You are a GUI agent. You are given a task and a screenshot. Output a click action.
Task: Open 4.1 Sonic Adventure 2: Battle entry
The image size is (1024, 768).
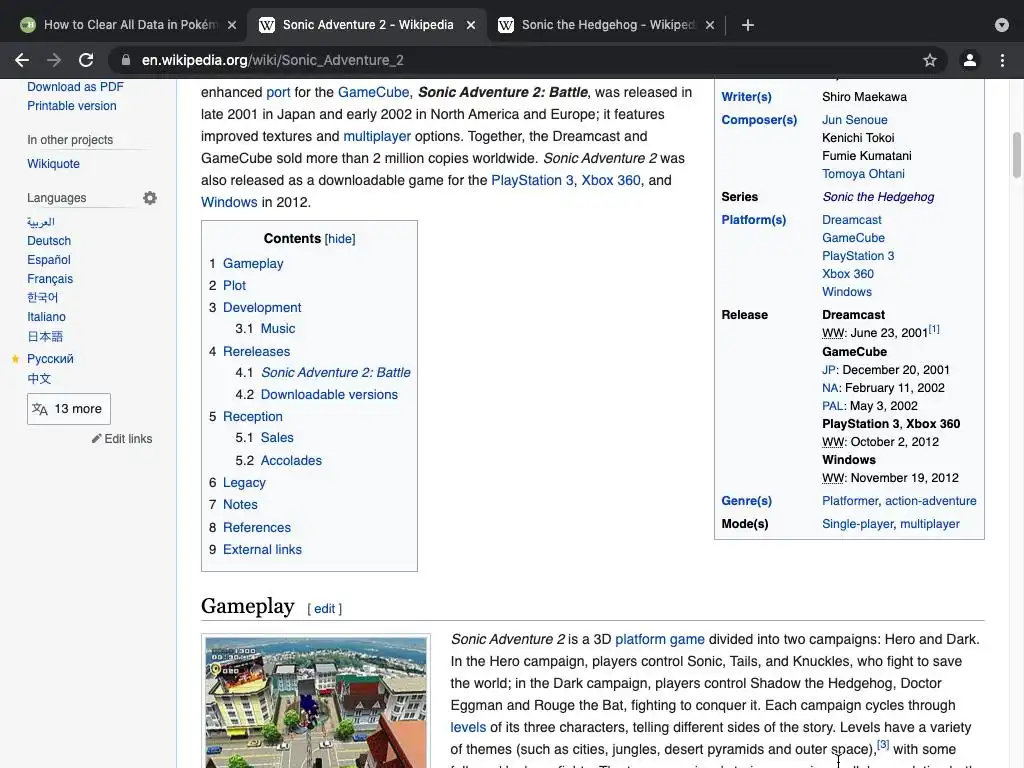336,372
